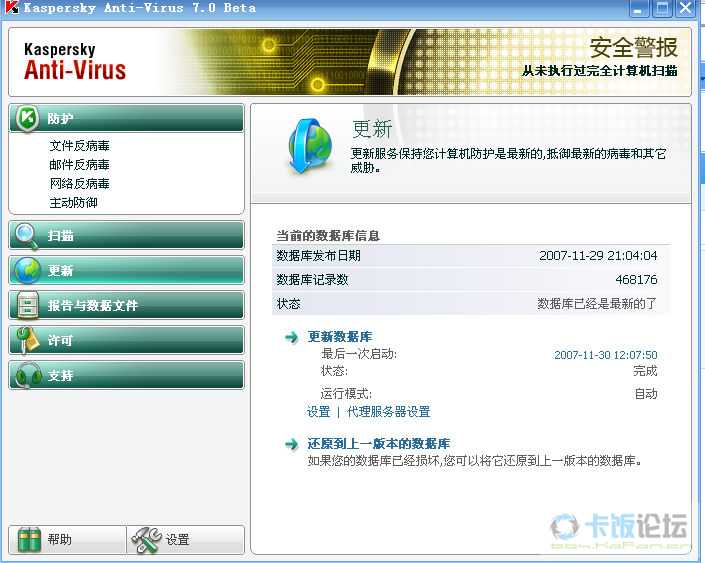The width and height of the screenshot is (705, 563).
Task: Click status text 数据库已经是最新的了
Action: pyautogui.click(x=597, y=304)
